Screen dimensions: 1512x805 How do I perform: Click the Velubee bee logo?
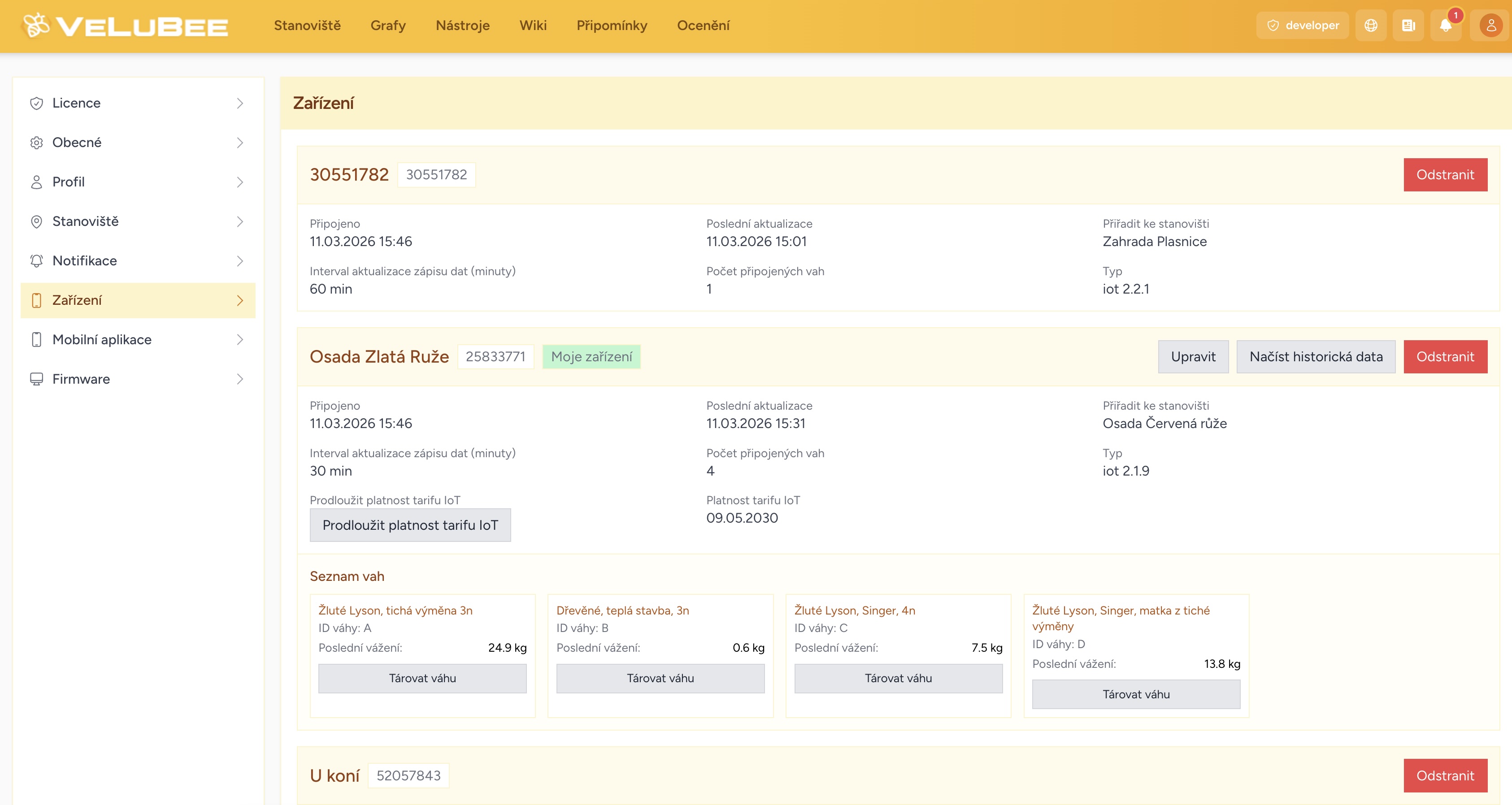click(x=36, y=25)
